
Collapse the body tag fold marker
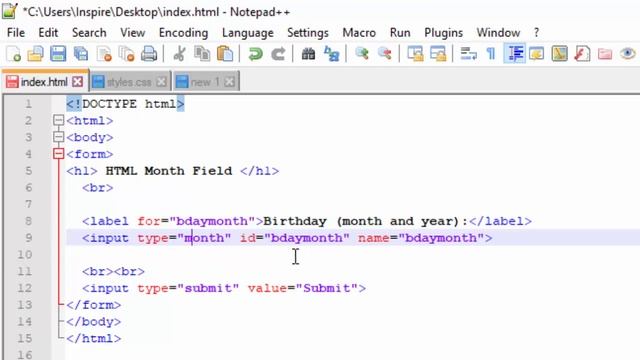59,137
